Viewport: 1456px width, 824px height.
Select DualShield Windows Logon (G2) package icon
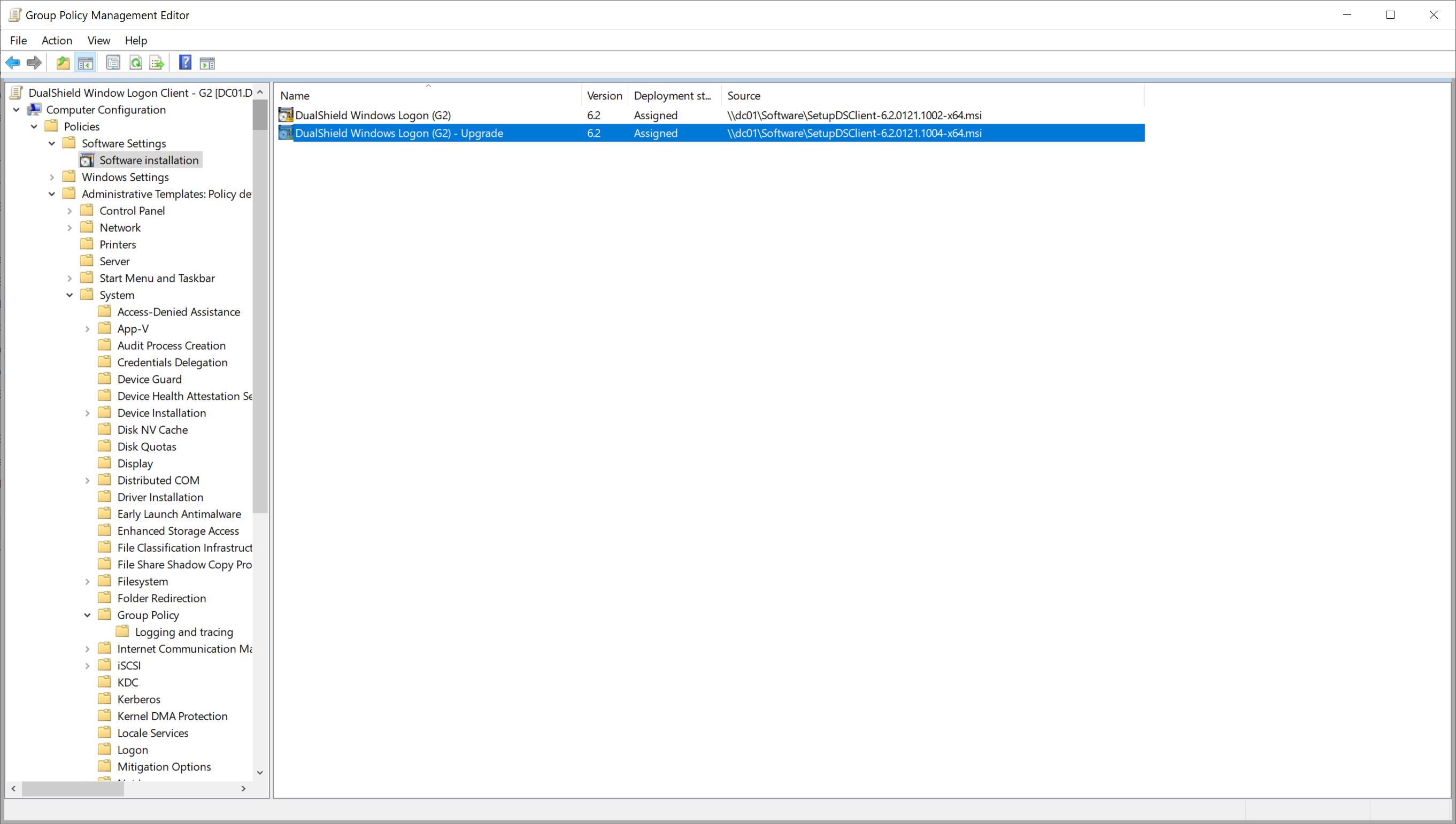coord(286,115)
